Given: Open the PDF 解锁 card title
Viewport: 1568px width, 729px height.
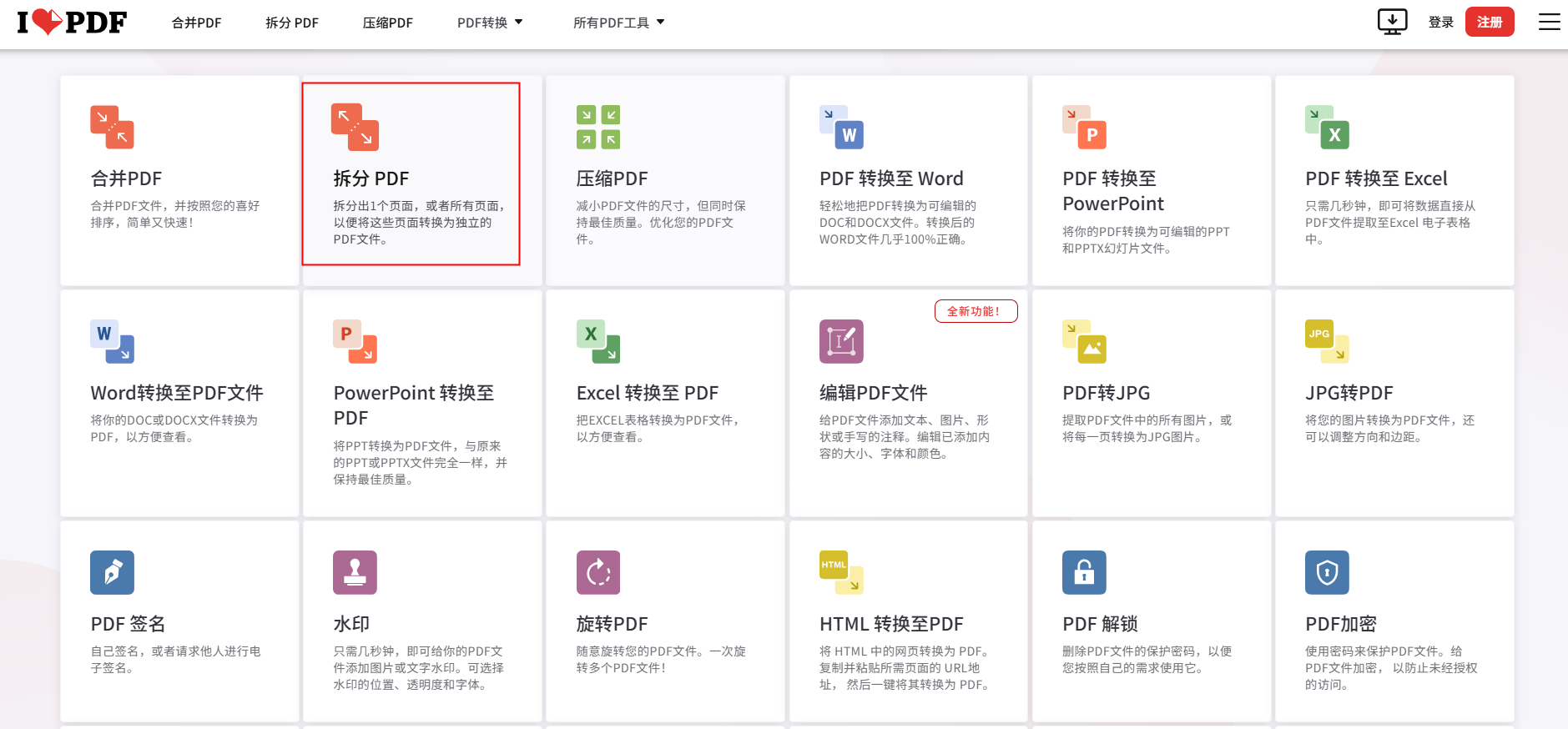Looking at the screenshot, I should [x=1100, y=624].
